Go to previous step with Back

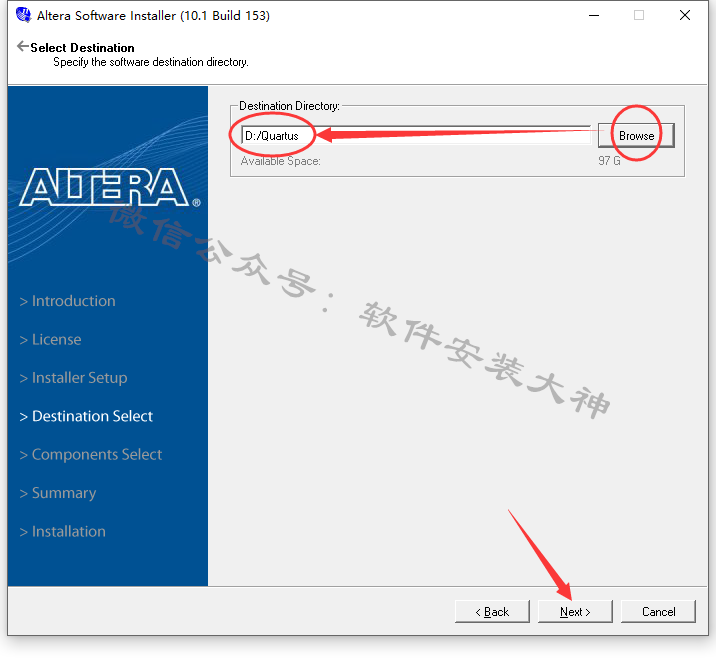(492, 611)
